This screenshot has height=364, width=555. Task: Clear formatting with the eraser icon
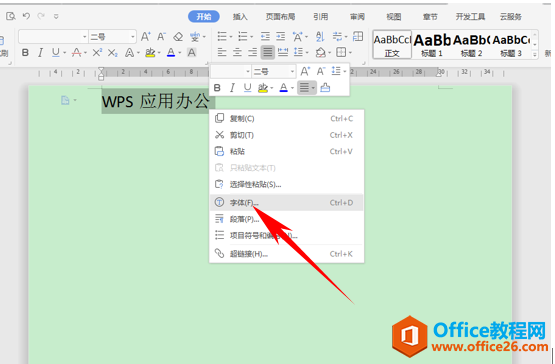pyautogui.click(x=178, y=36)
